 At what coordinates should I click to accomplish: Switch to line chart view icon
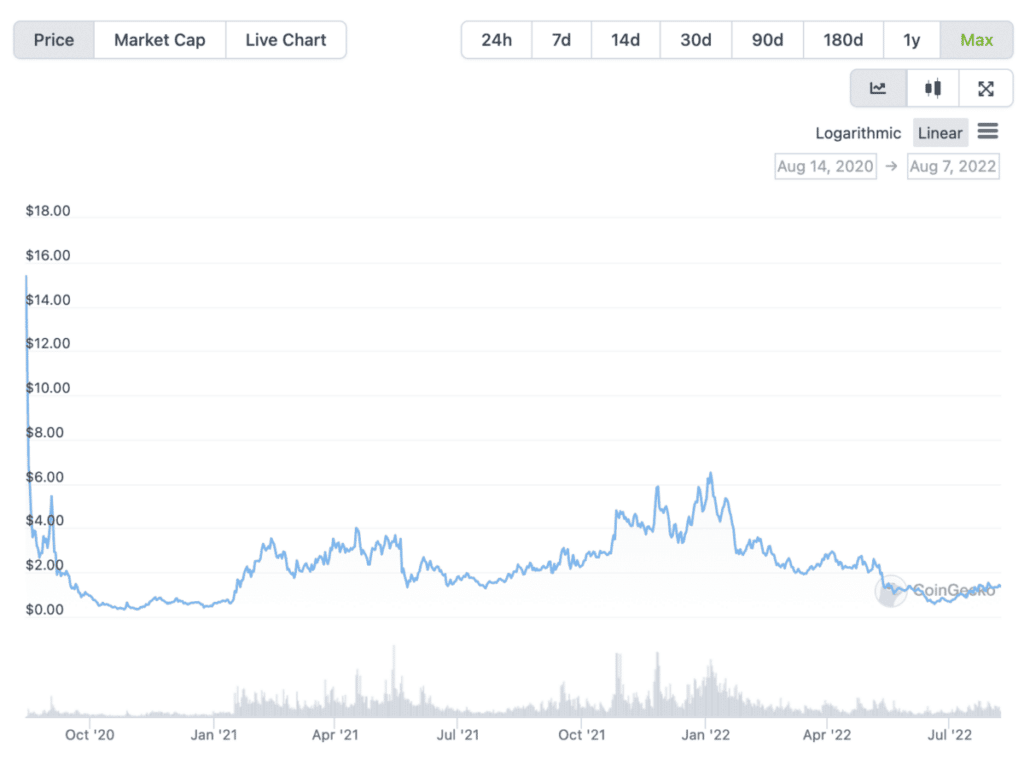click(878, 89)
